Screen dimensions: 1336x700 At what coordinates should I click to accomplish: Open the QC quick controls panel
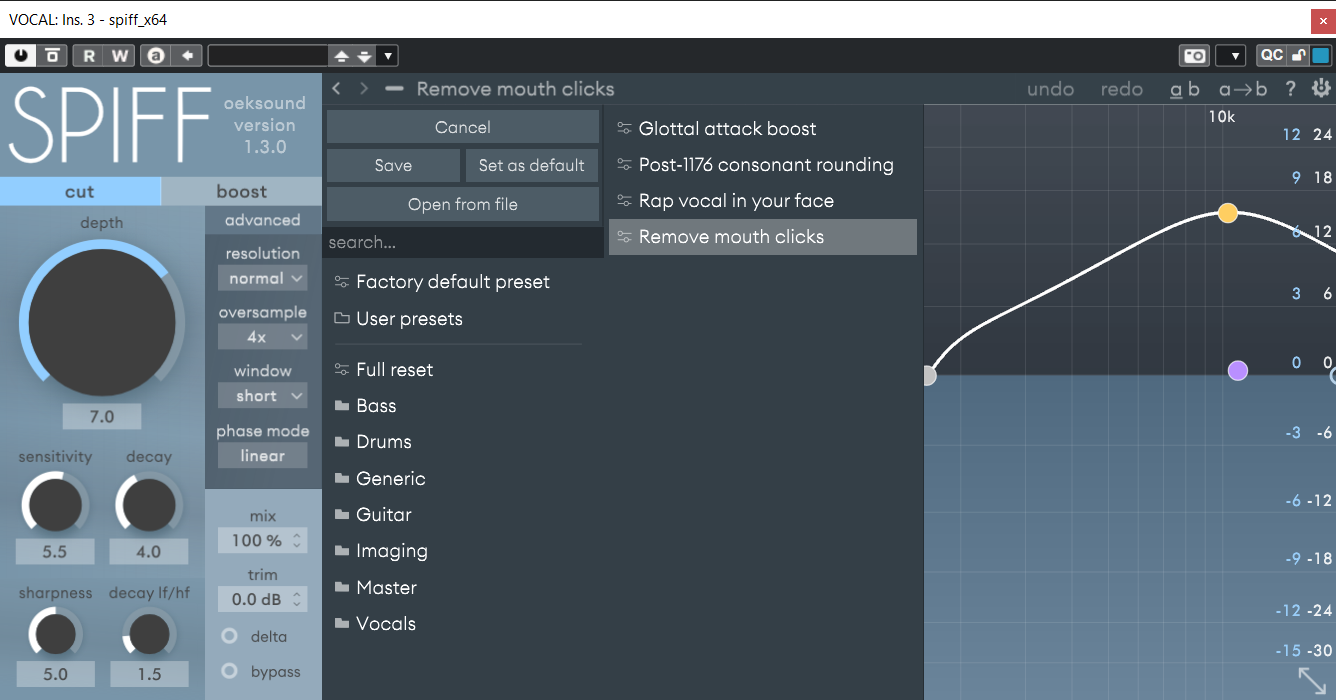pos(1271,56)
